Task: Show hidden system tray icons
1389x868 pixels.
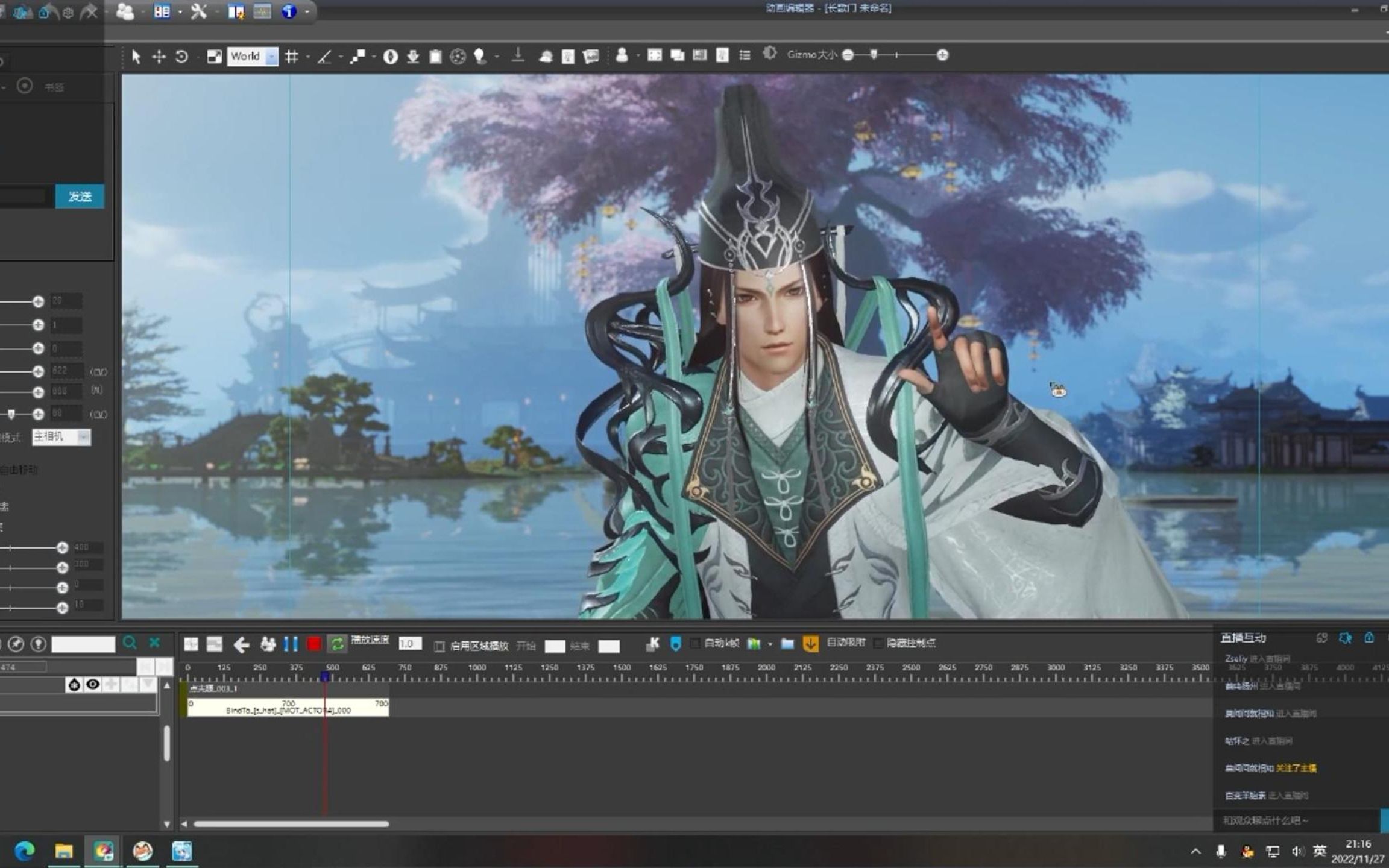Action: click(x=1196, y=851)
